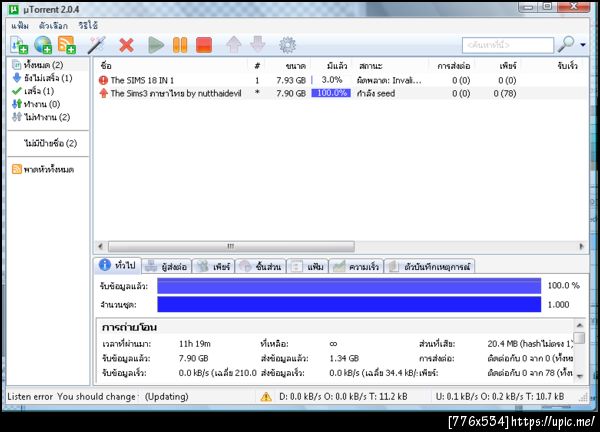This screenshot has width=600, height=432.
Task: Click status bar upload speed U: 0.1 kB/s
Action: [499, 397]
